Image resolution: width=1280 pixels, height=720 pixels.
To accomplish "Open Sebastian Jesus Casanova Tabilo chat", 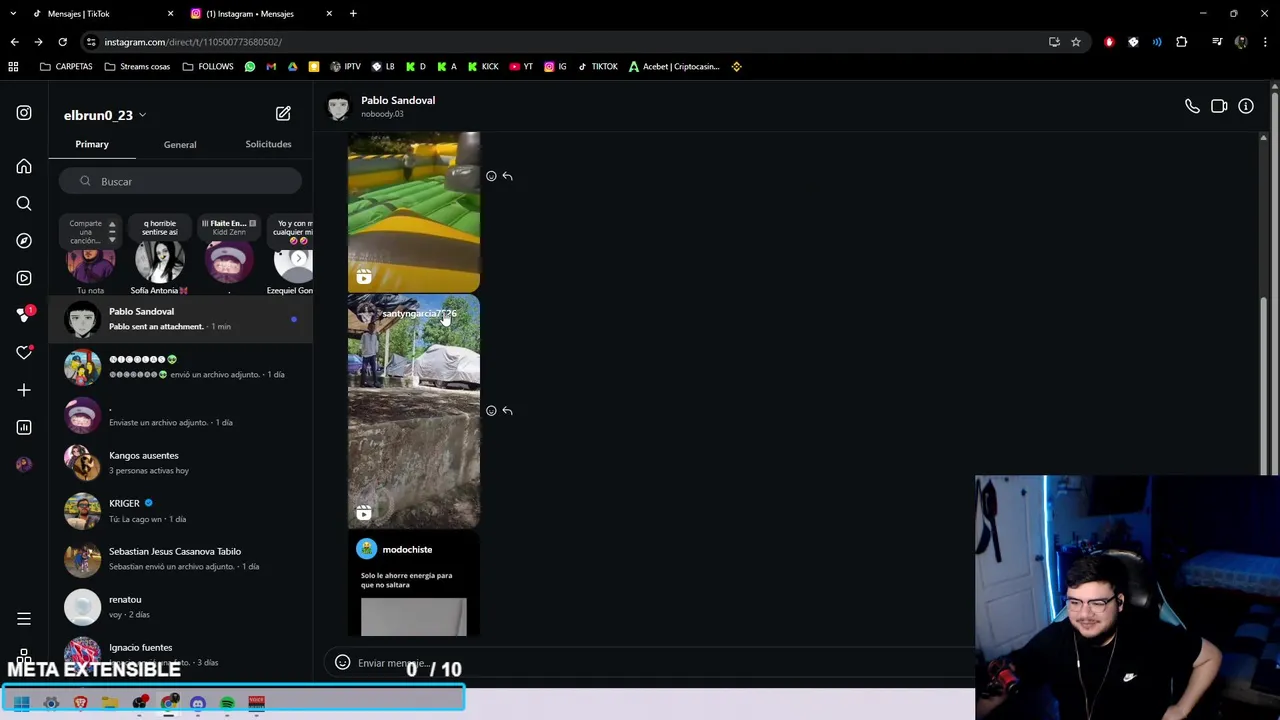I will coord(180,559).
